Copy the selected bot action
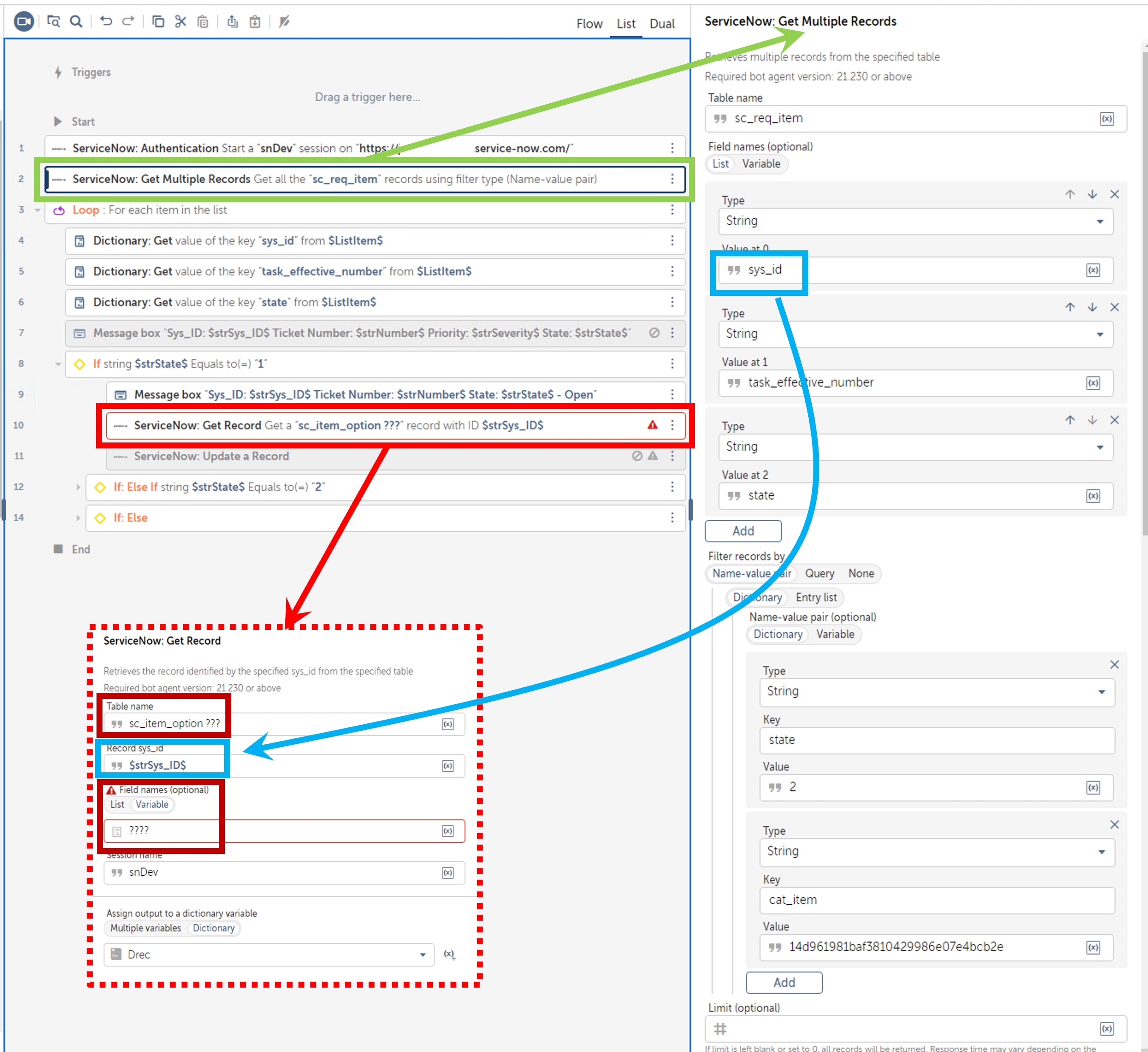Image resolution: width=1148 pixels, height=1052 pixels. click(158, 22)
